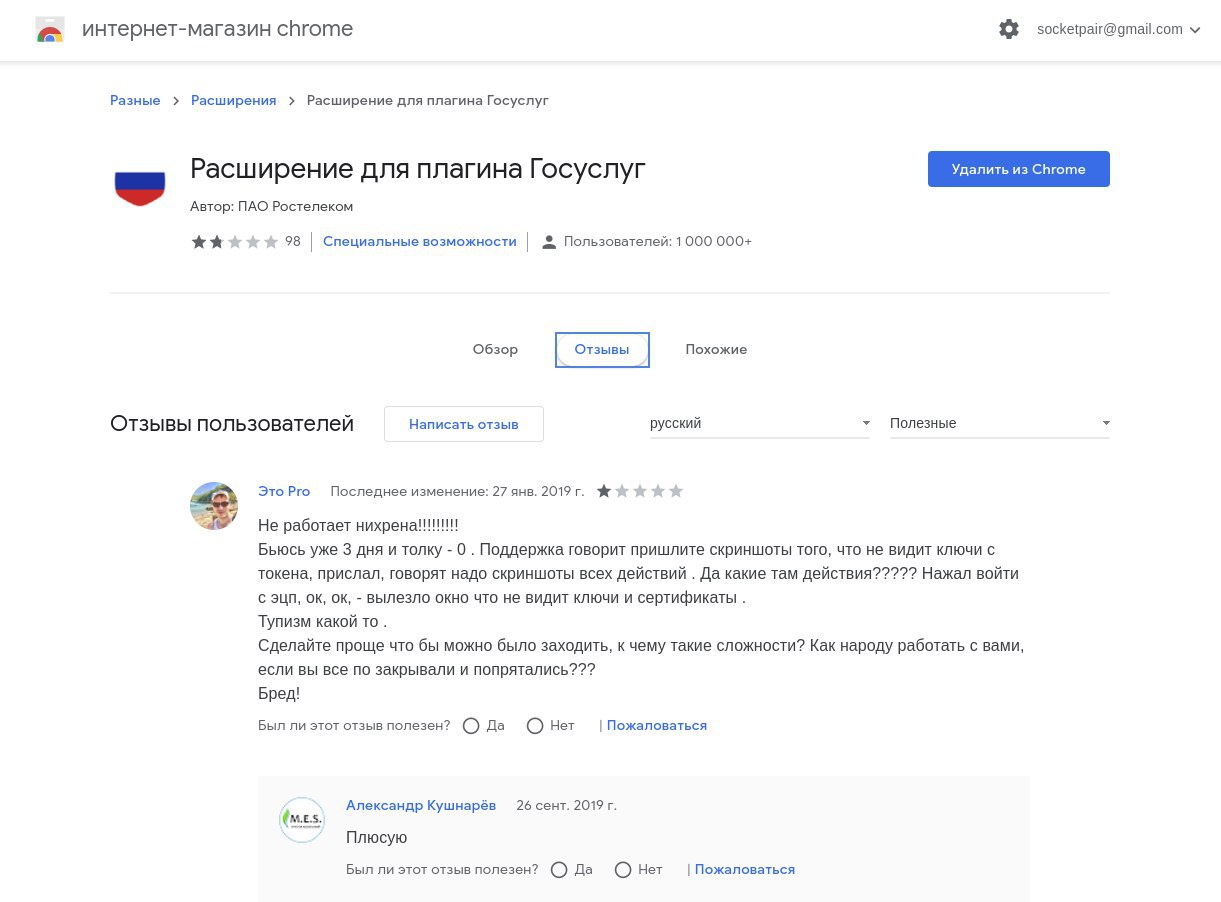The width and height of the screenshot is (1221, 902).
Task: Click the extension's star rating near 98
Action: pos(235,242)
